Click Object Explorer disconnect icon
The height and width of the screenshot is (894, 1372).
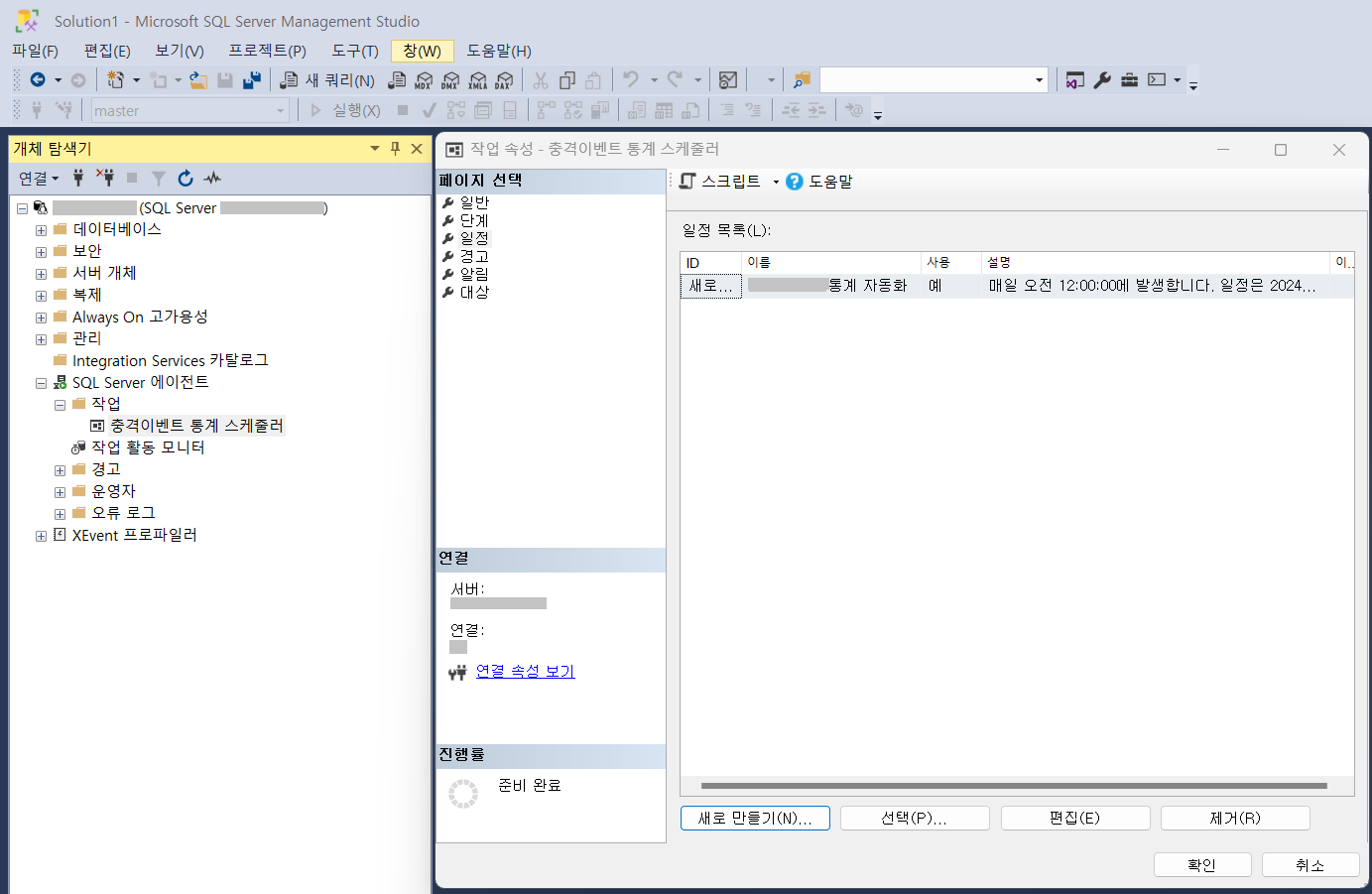coord(105,178)
